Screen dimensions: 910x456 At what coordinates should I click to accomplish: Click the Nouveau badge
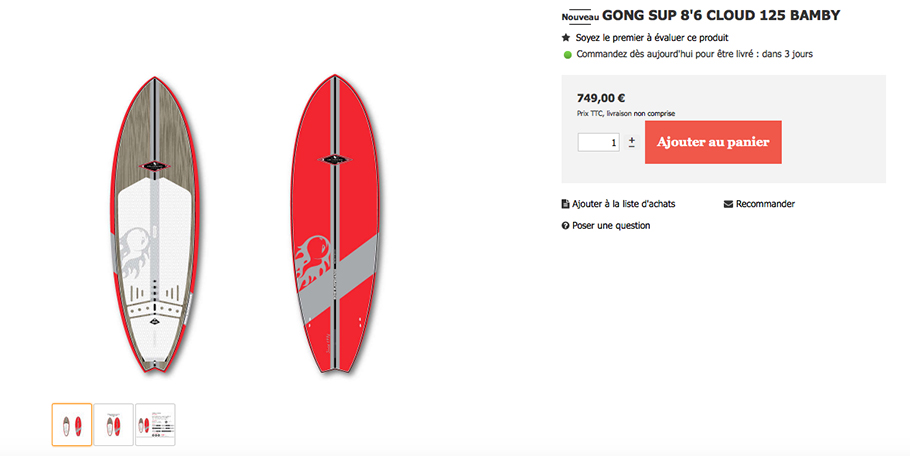(x=580, y=17)
